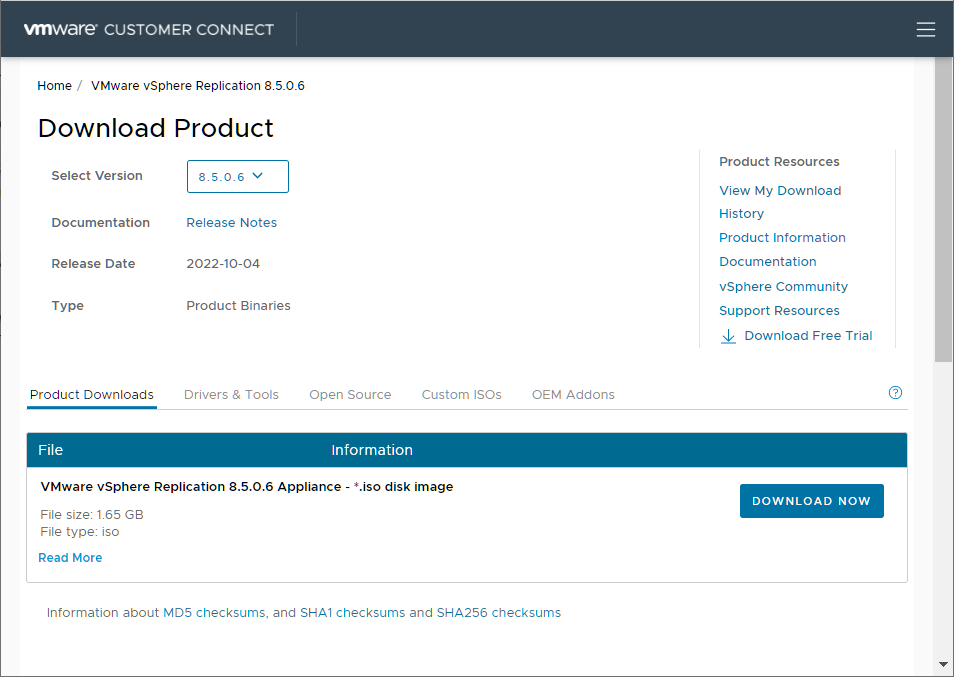
Task: Open the SHA1 checksums link
Action: click(352, 613)
